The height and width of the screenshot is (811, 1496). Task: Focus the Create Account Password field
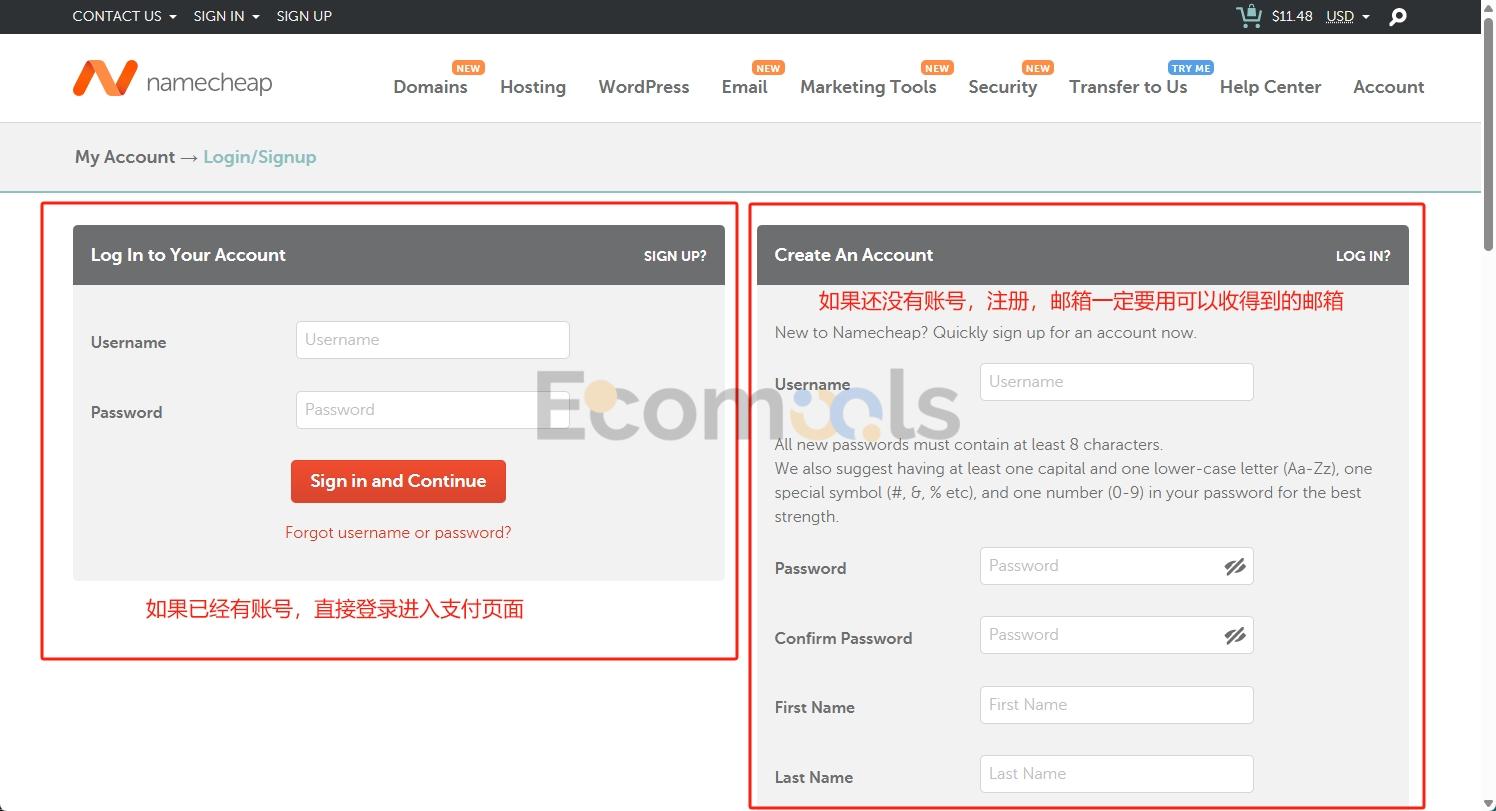tap(1117, 566)
